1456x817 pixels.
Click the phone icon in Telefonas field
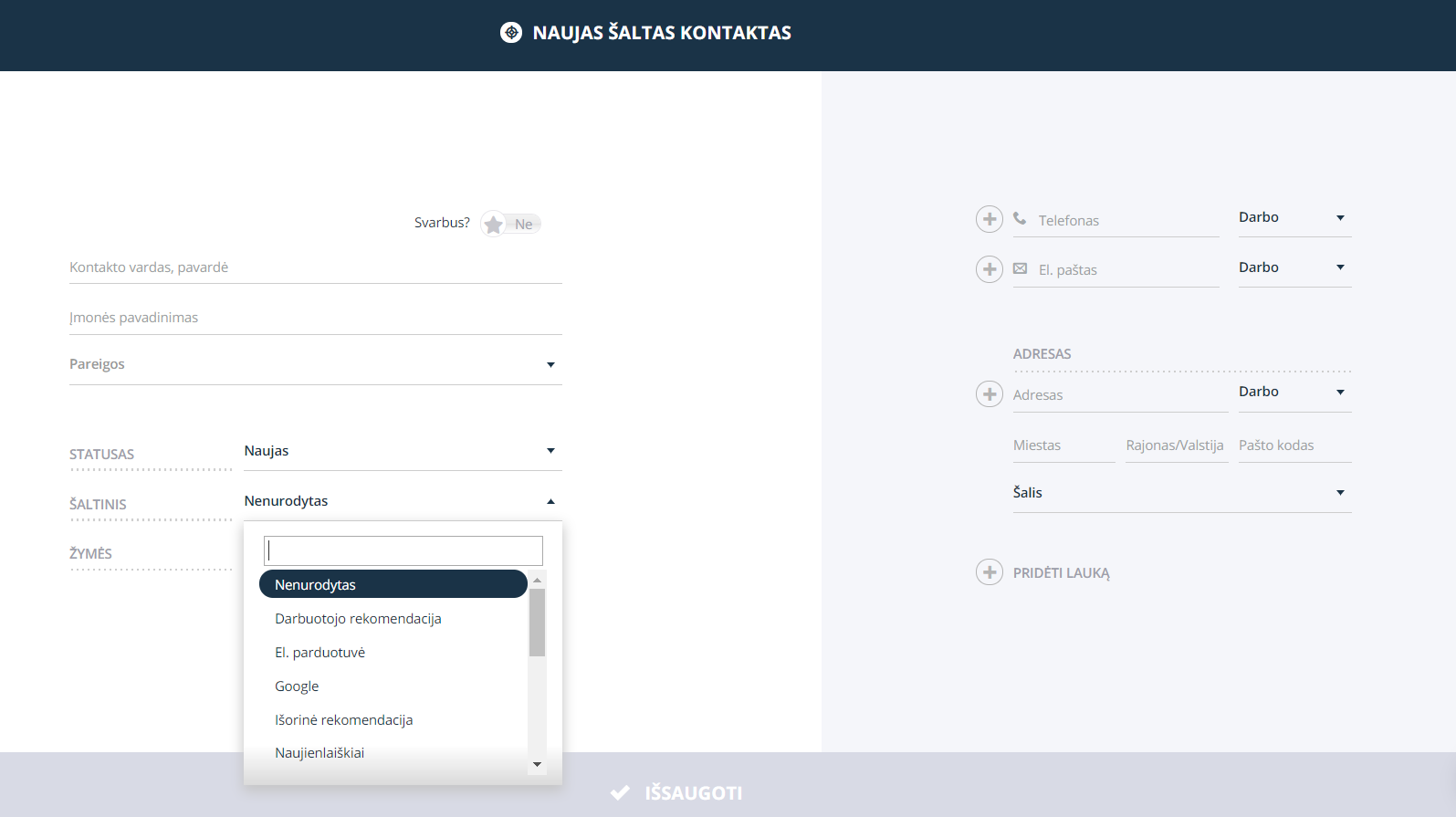pos(1020,219)
